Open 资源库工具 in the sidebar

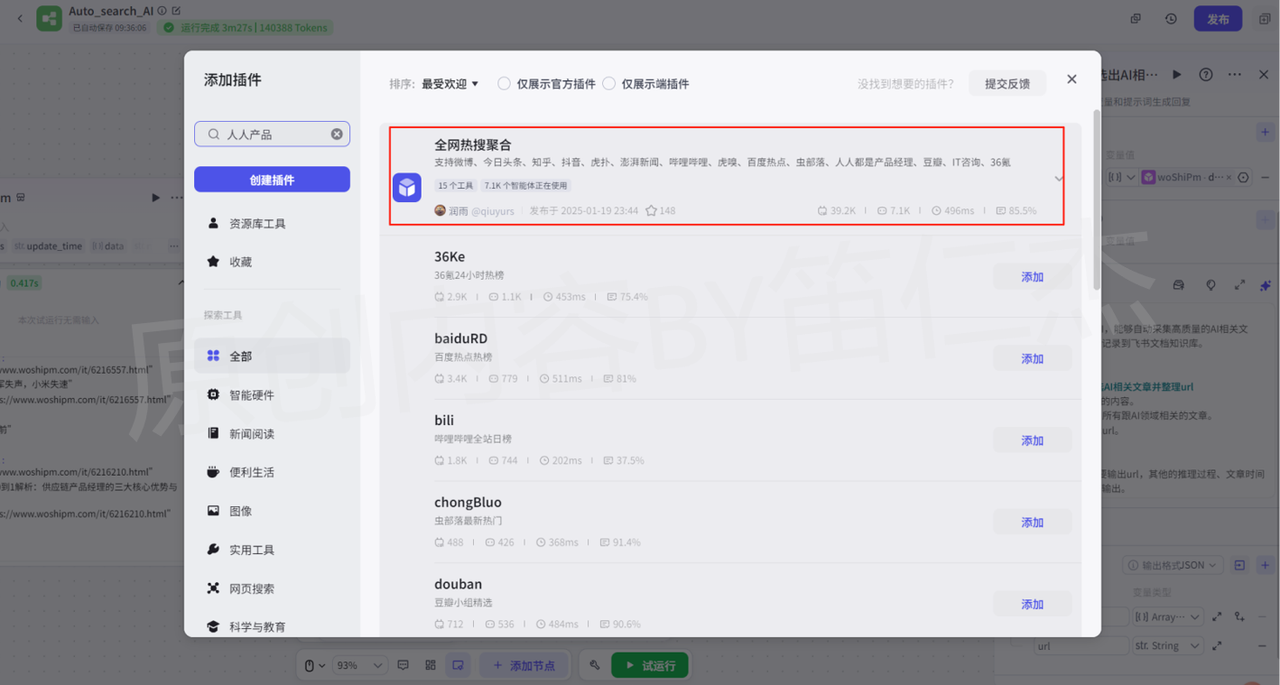pyautogui.click(x=272, y=224)
